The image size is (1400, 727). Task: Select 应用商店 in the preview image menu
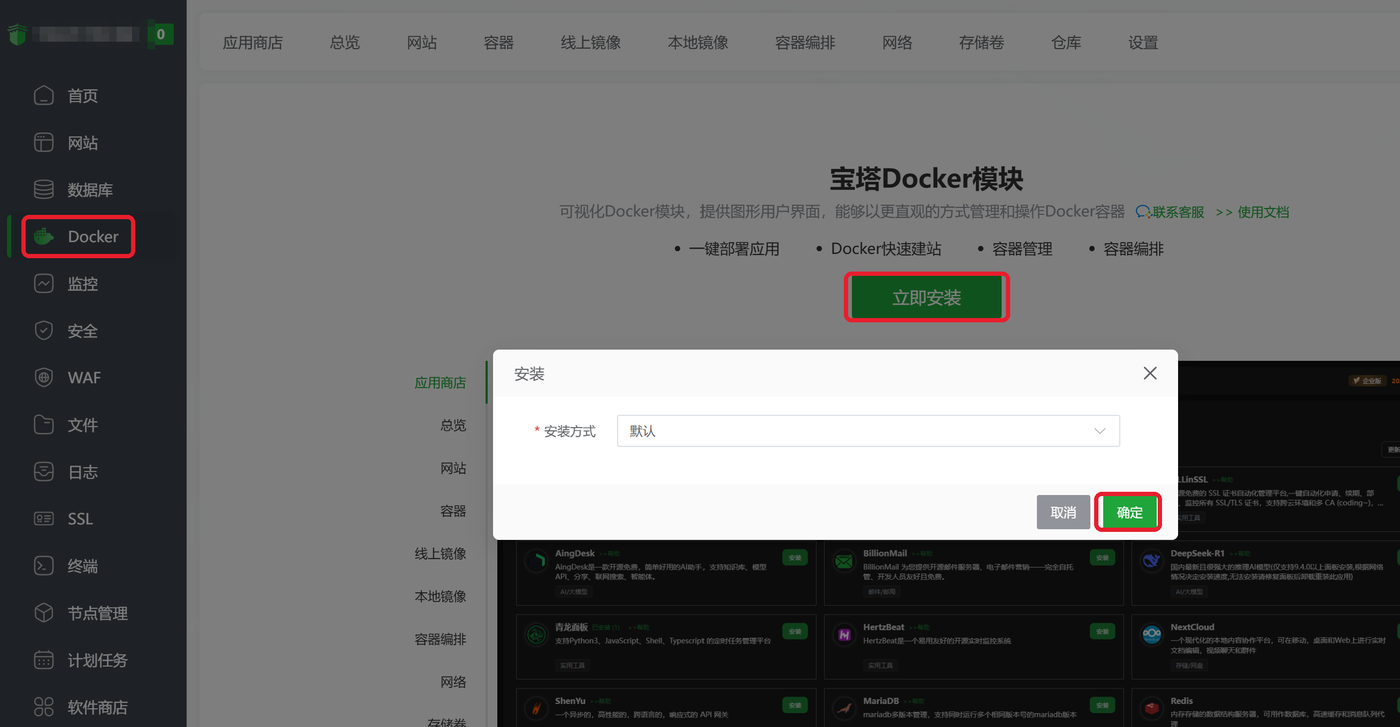point(441,383)
